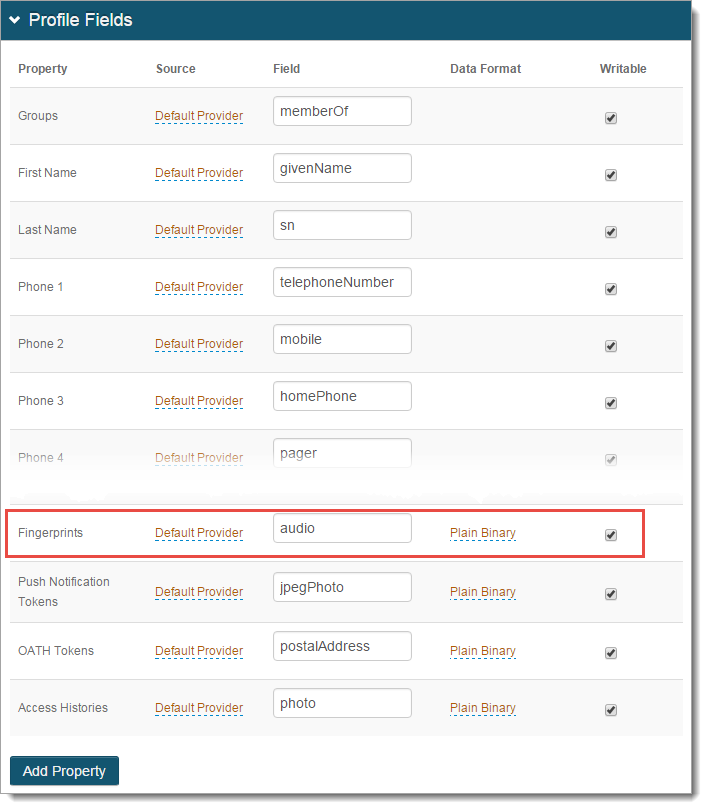
Task: Click the telephoneNumber field box
Action: [x=342, y=282]
